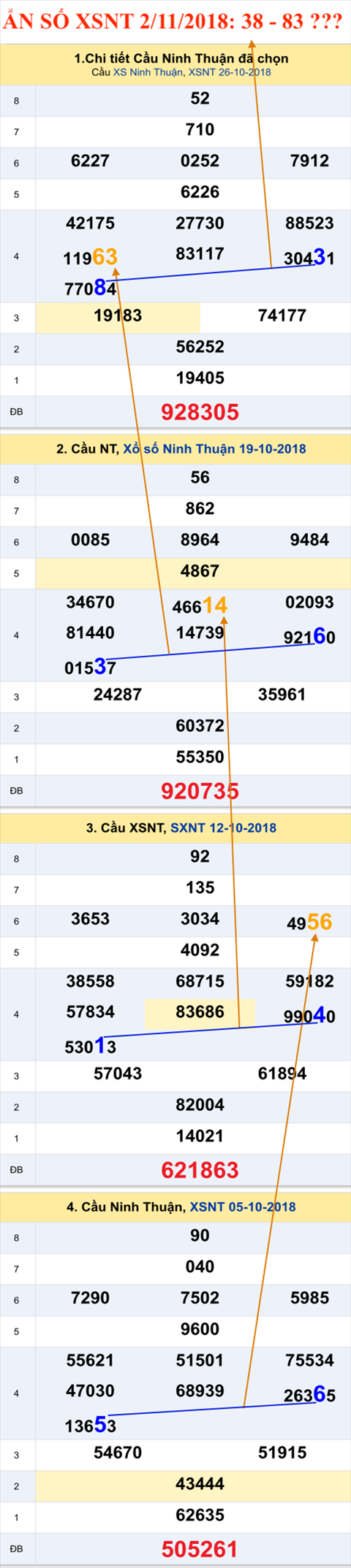Select prize 7 number 040
The height and width of the screenshot is (1568, 351).
click(x=200, y=1267)
